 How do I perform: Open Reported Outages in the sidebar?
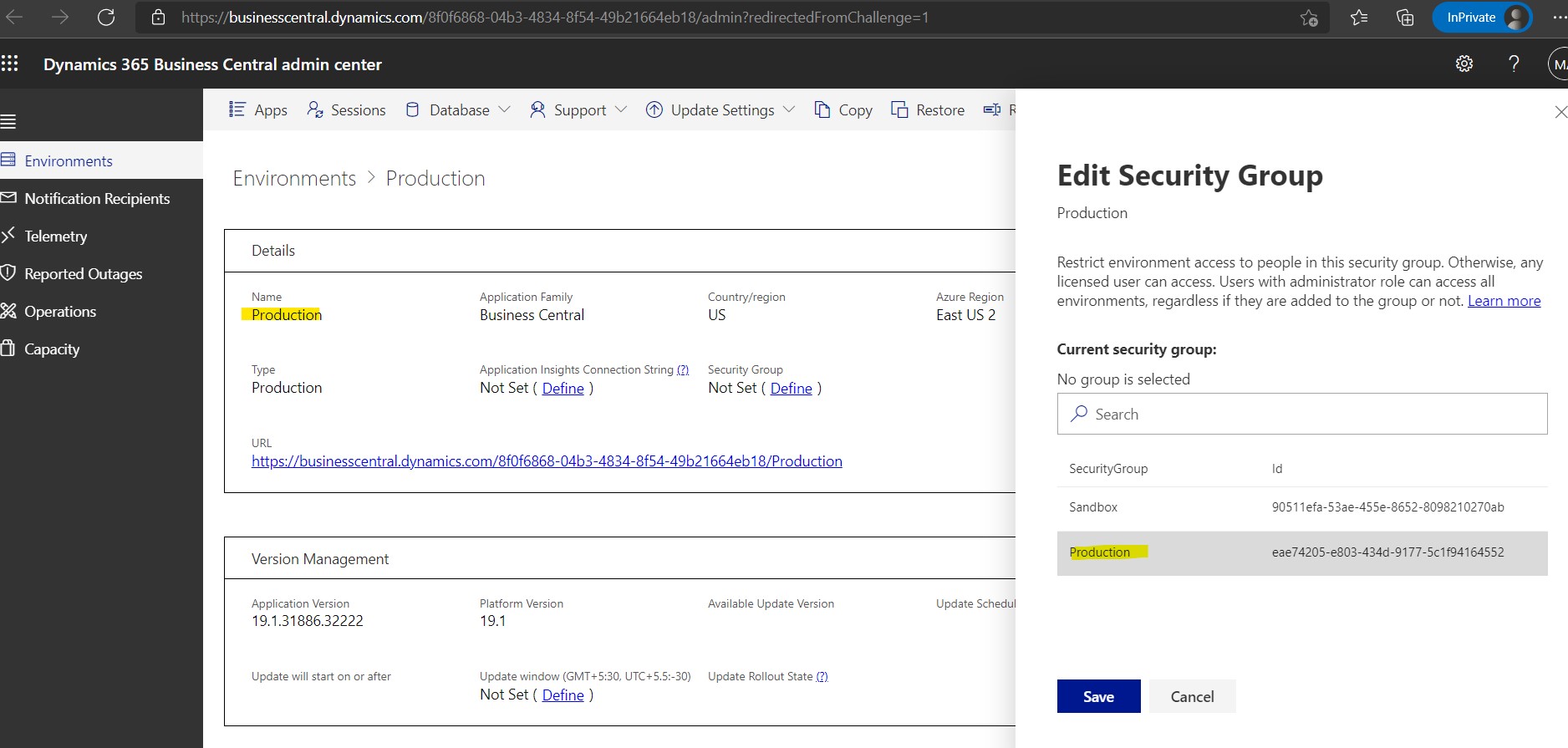[101, 273]
